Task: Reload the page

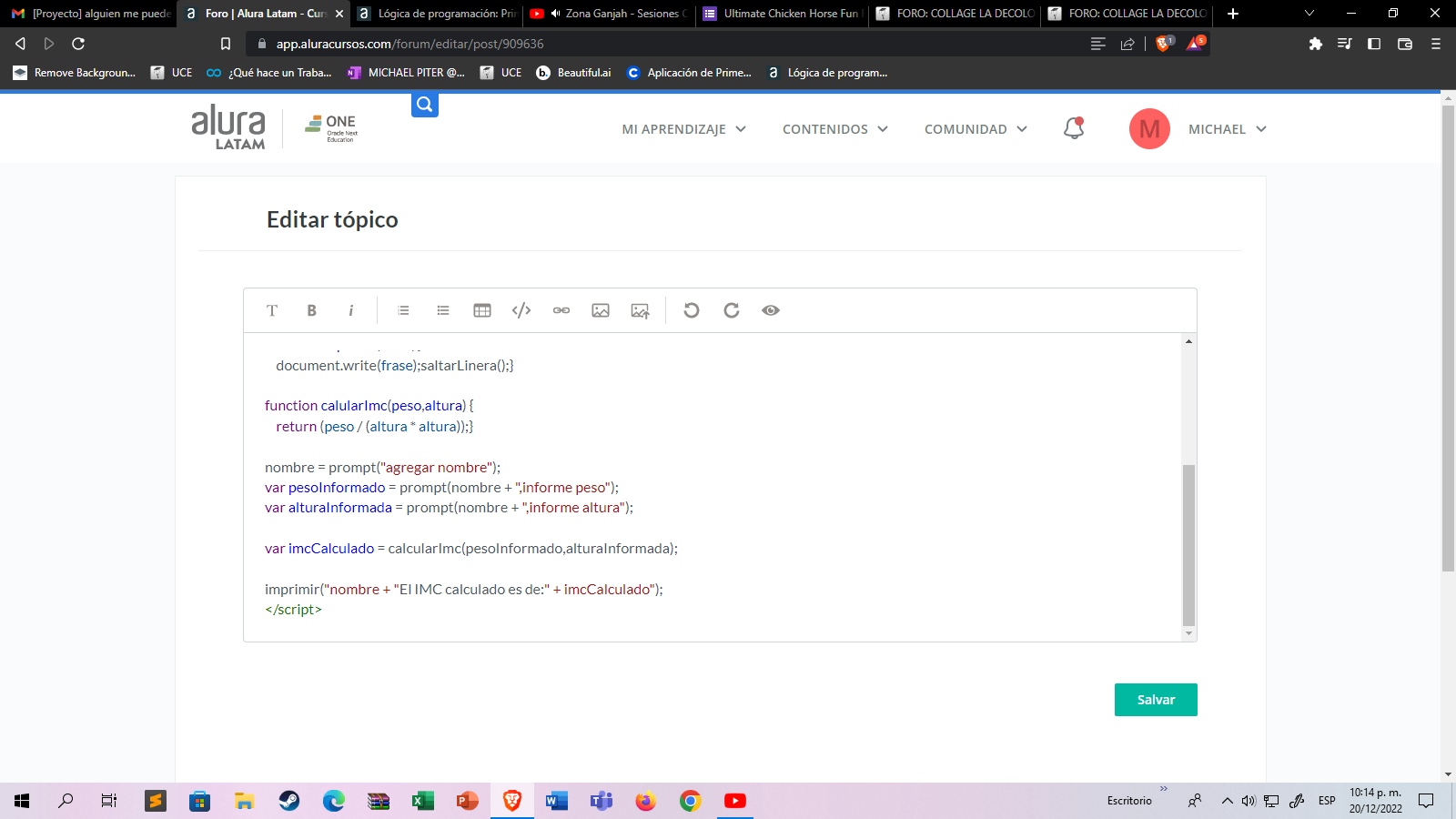Action: click(78, 44)
